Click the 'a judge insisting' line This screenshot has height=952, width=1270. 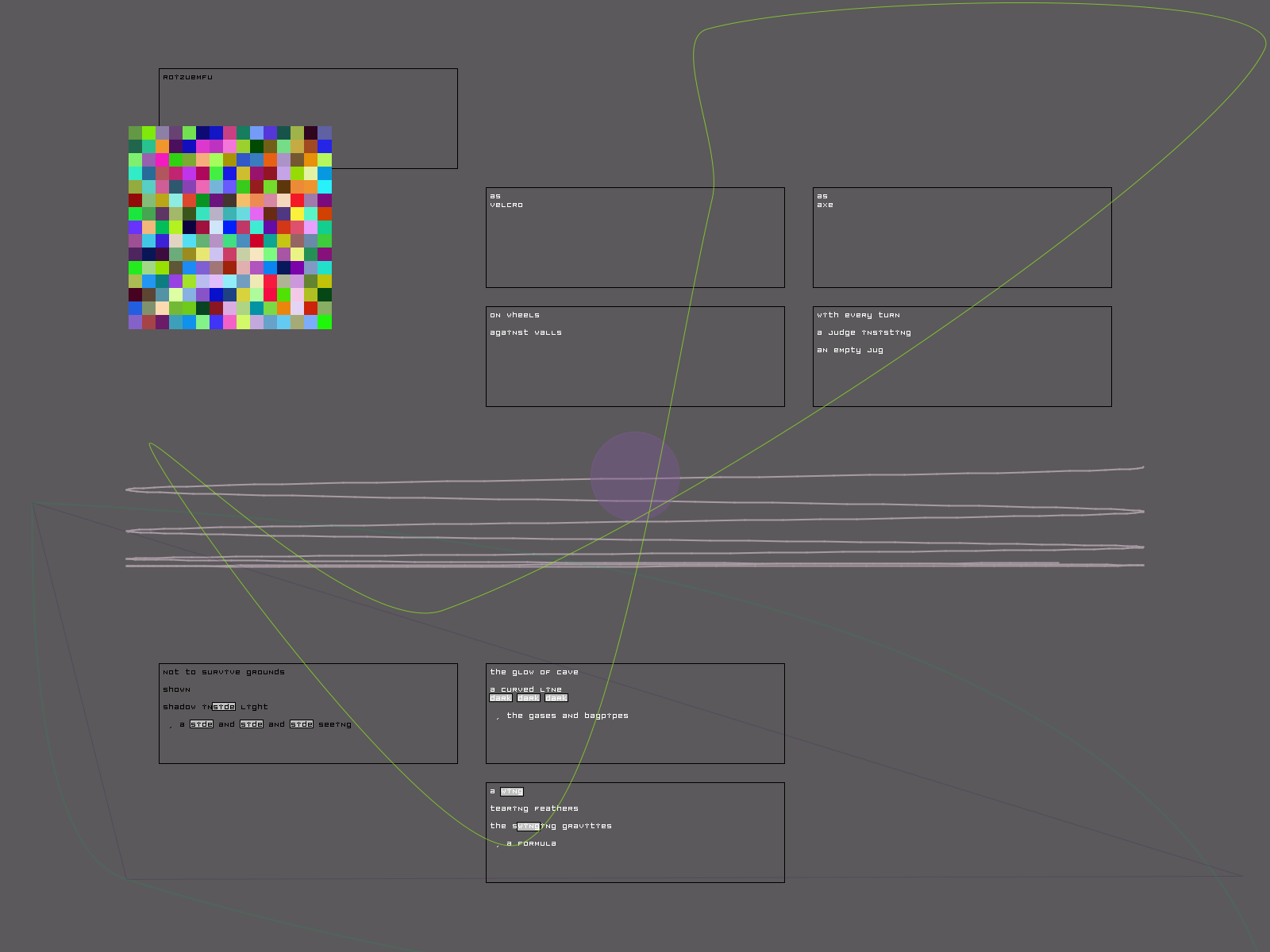point(864,332)
